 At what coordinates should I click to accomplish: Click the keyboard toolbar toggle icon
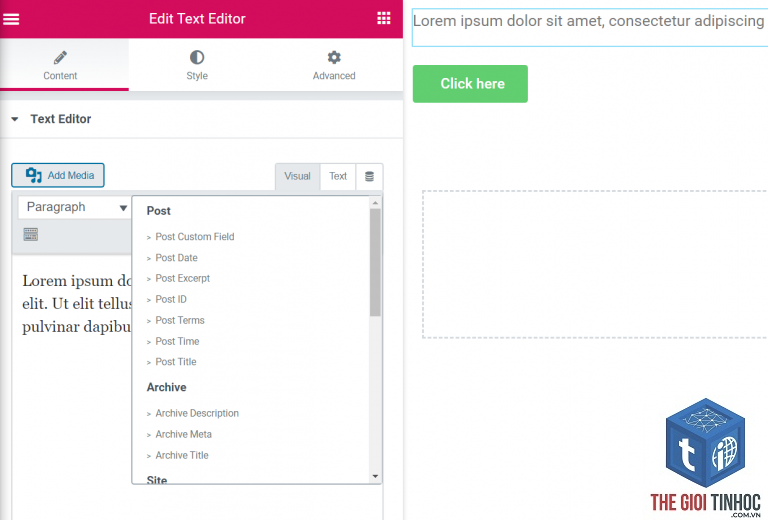coord(30,235)
